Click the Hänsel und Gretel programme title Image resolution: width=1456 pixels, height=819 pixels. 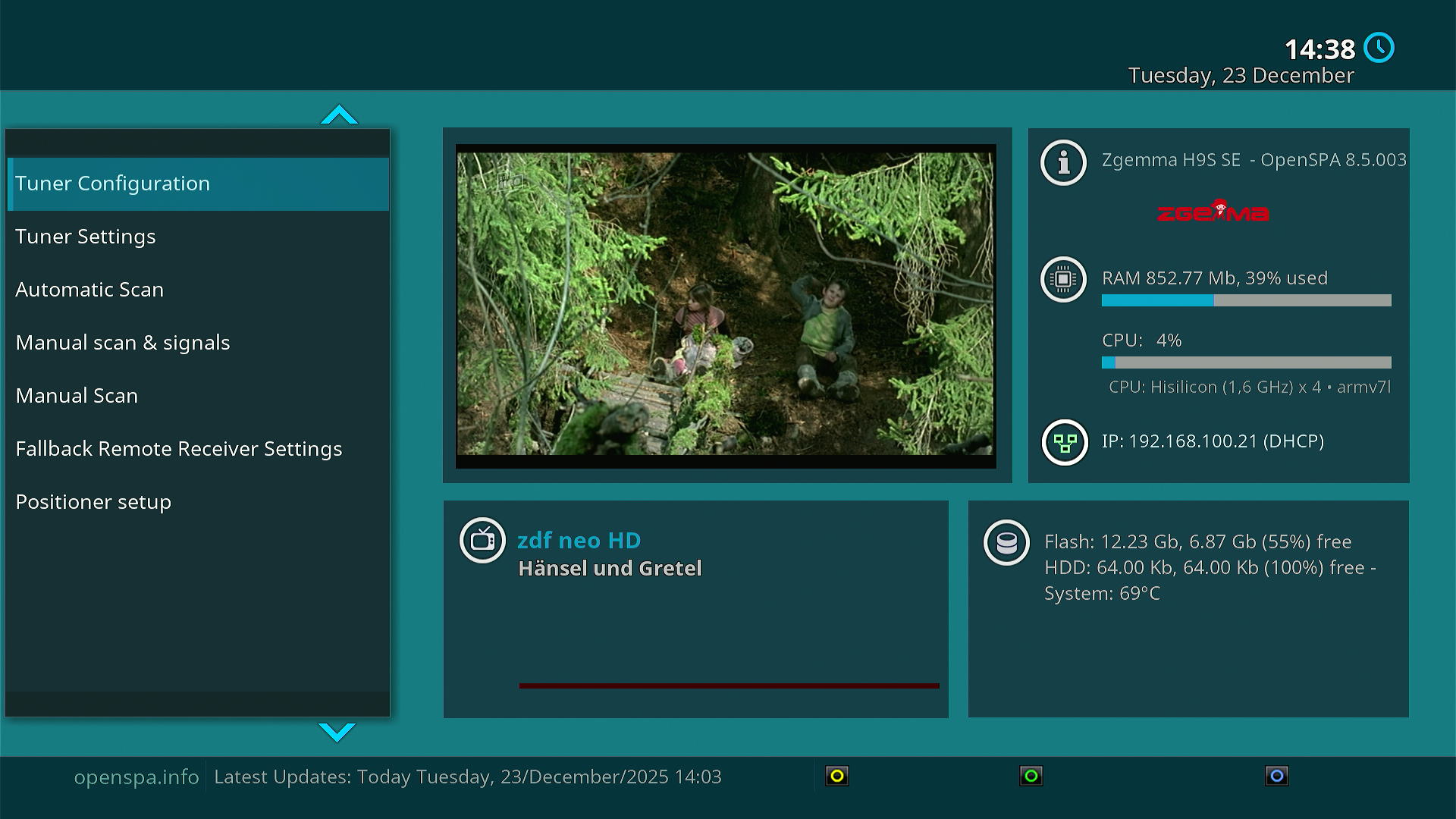tap(610, 569)
